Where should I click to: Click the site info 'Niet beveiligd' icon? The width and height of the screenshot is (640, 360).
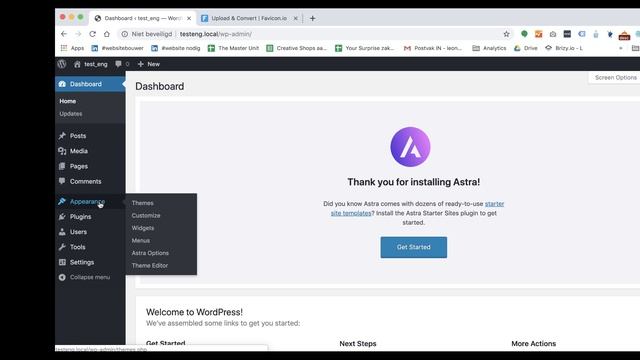pyautogui.click(x=124, y=34)
